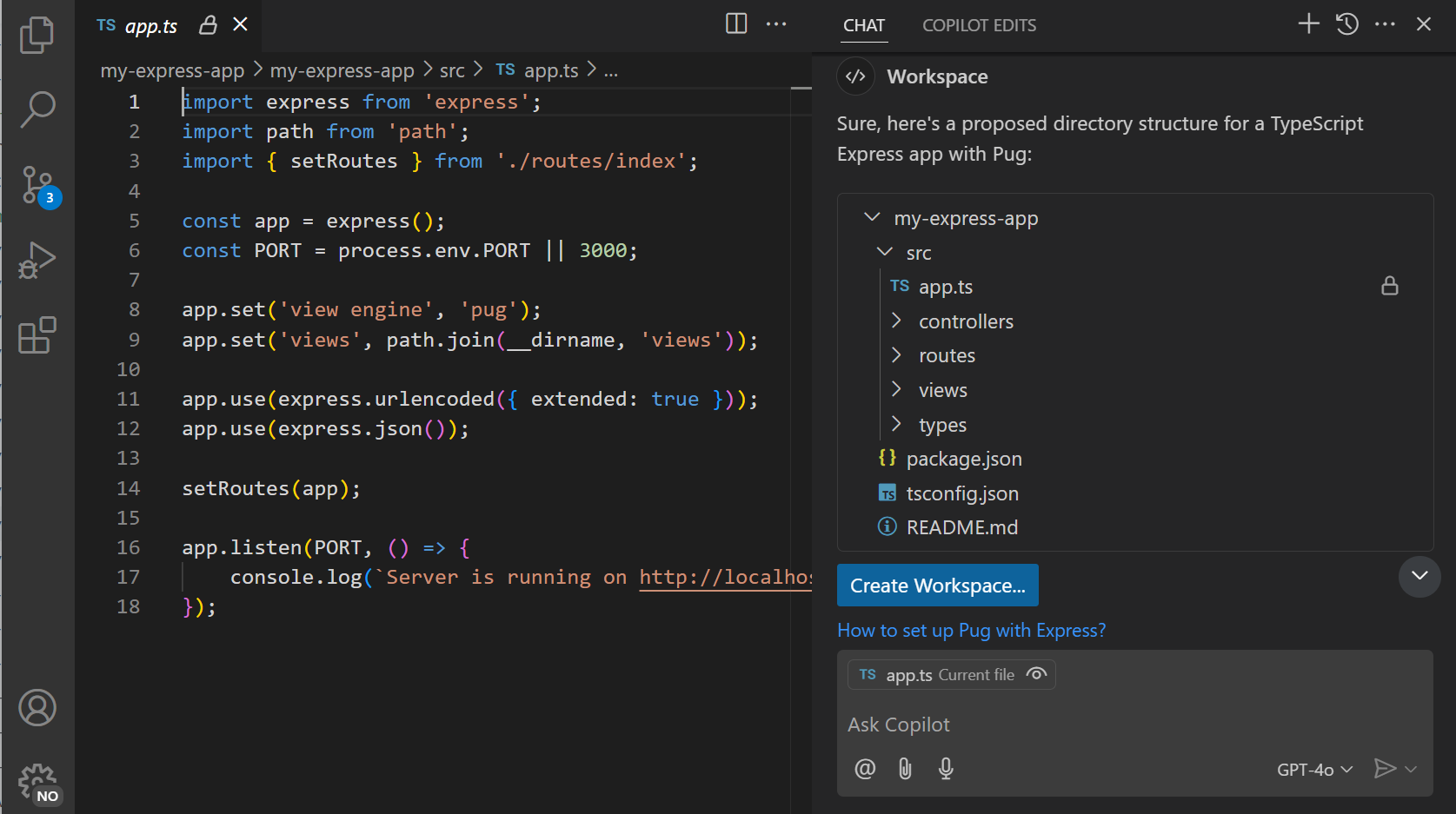1456x814 pixels.
Task: Open the Search panel icon
Action: tap(37, 109)
